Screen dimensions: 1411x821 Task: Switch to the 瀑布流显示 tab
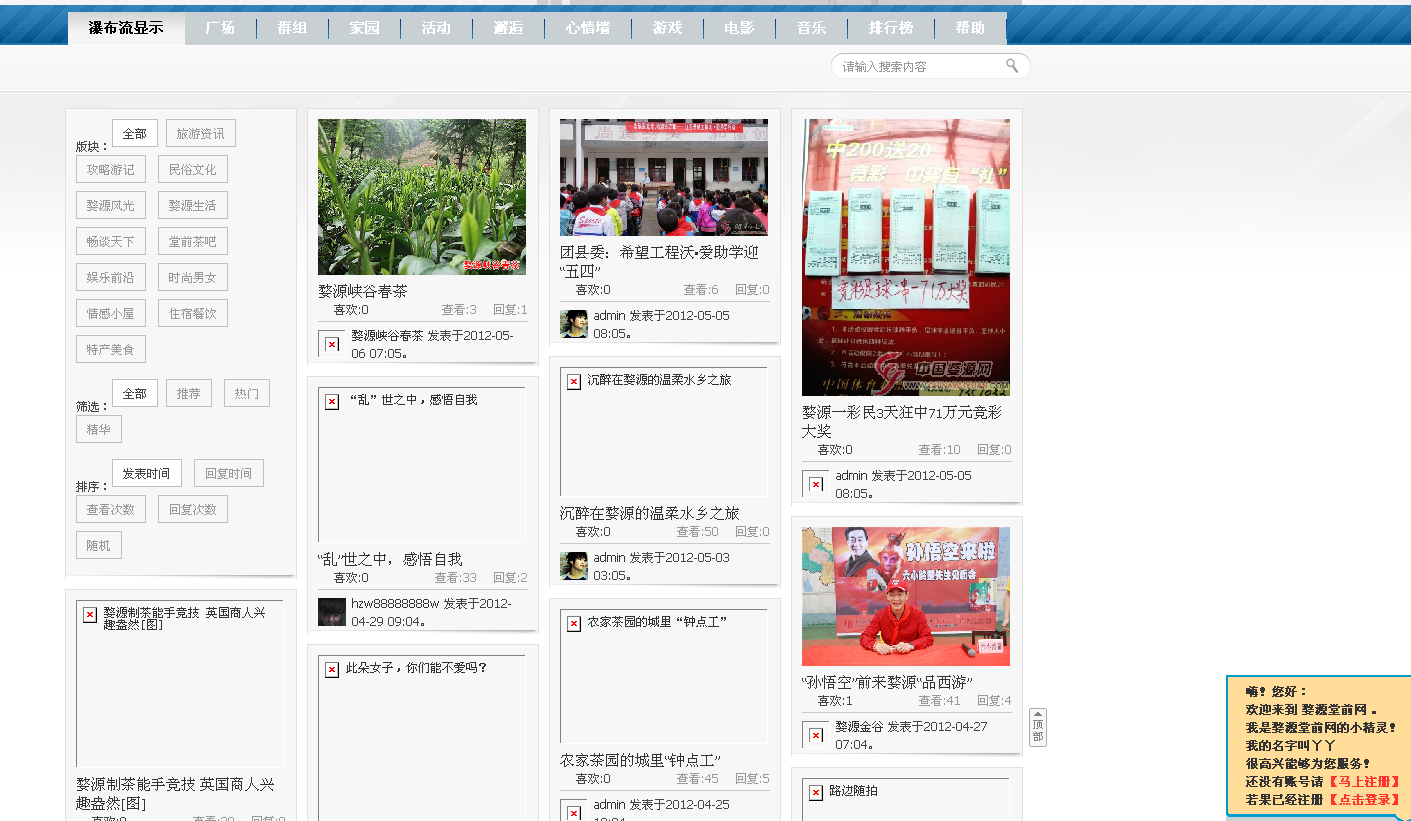[x=126, y=28]
